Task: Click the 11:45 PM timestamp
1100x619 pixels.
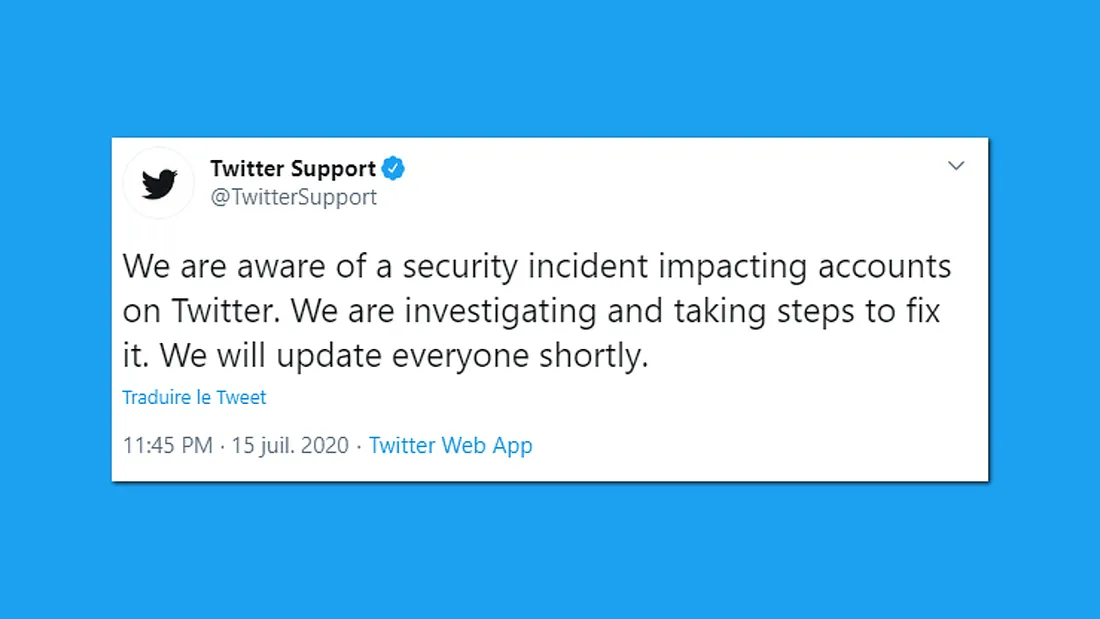Action: (x=167, y=445)
